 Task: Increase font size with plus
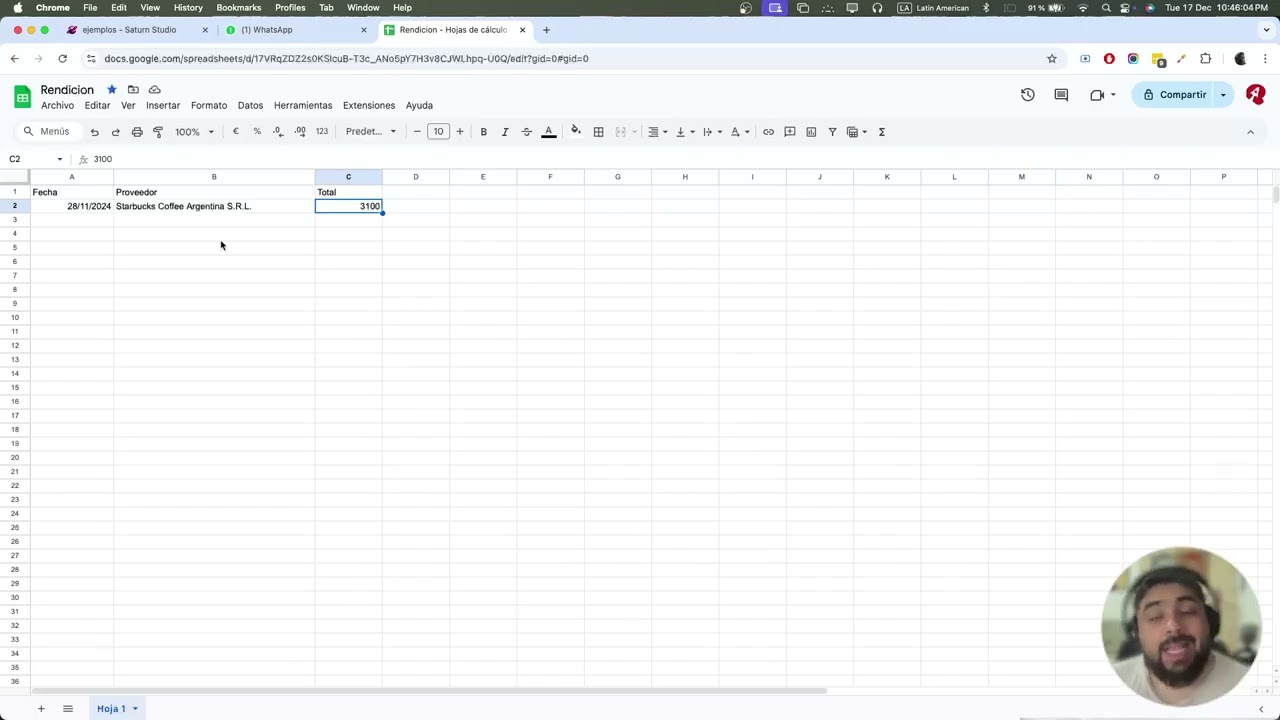460,132
